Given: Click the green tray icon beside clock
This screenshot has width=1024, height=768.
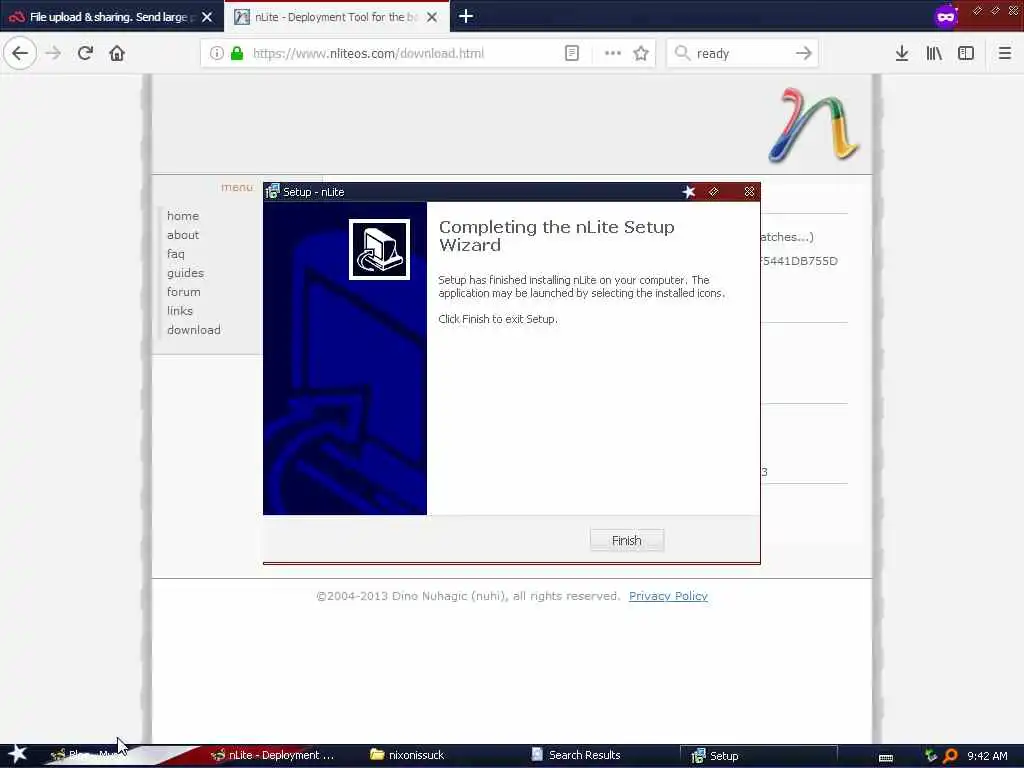Looking at the screenshot, I should [931, 756].
